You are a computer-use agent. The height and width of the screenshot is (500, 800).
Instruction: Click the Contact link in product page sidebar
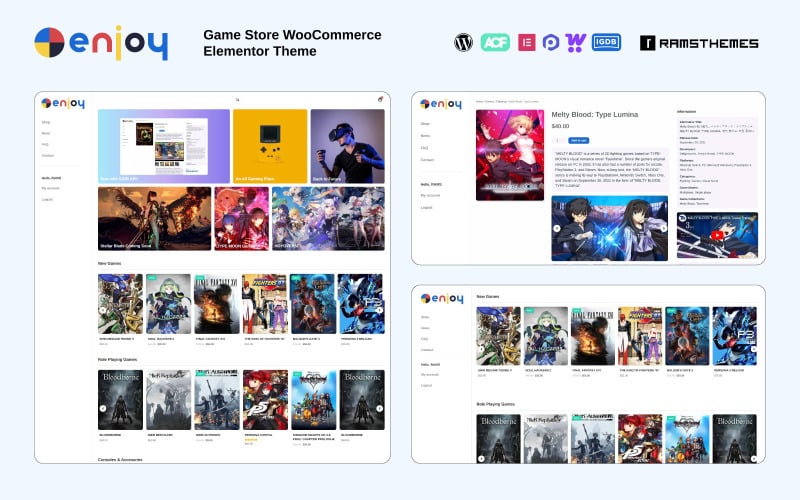point(427,160)
